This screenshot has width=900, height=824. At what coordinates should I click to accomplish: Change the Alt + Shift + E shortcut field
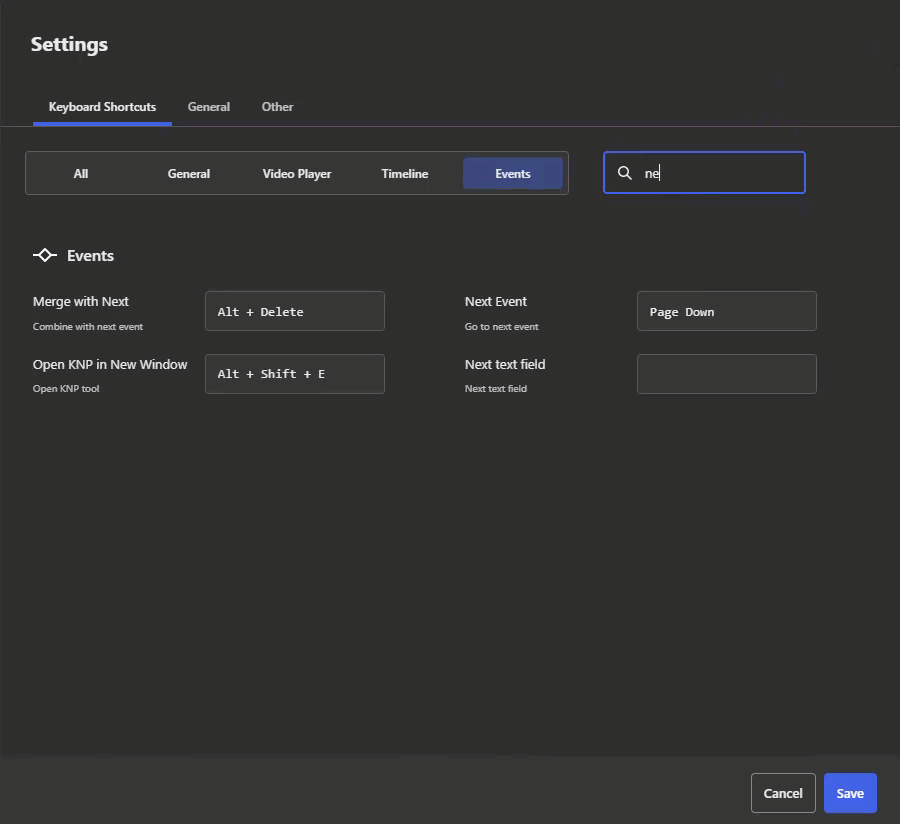pyautogui.click(x=295, y=374)
